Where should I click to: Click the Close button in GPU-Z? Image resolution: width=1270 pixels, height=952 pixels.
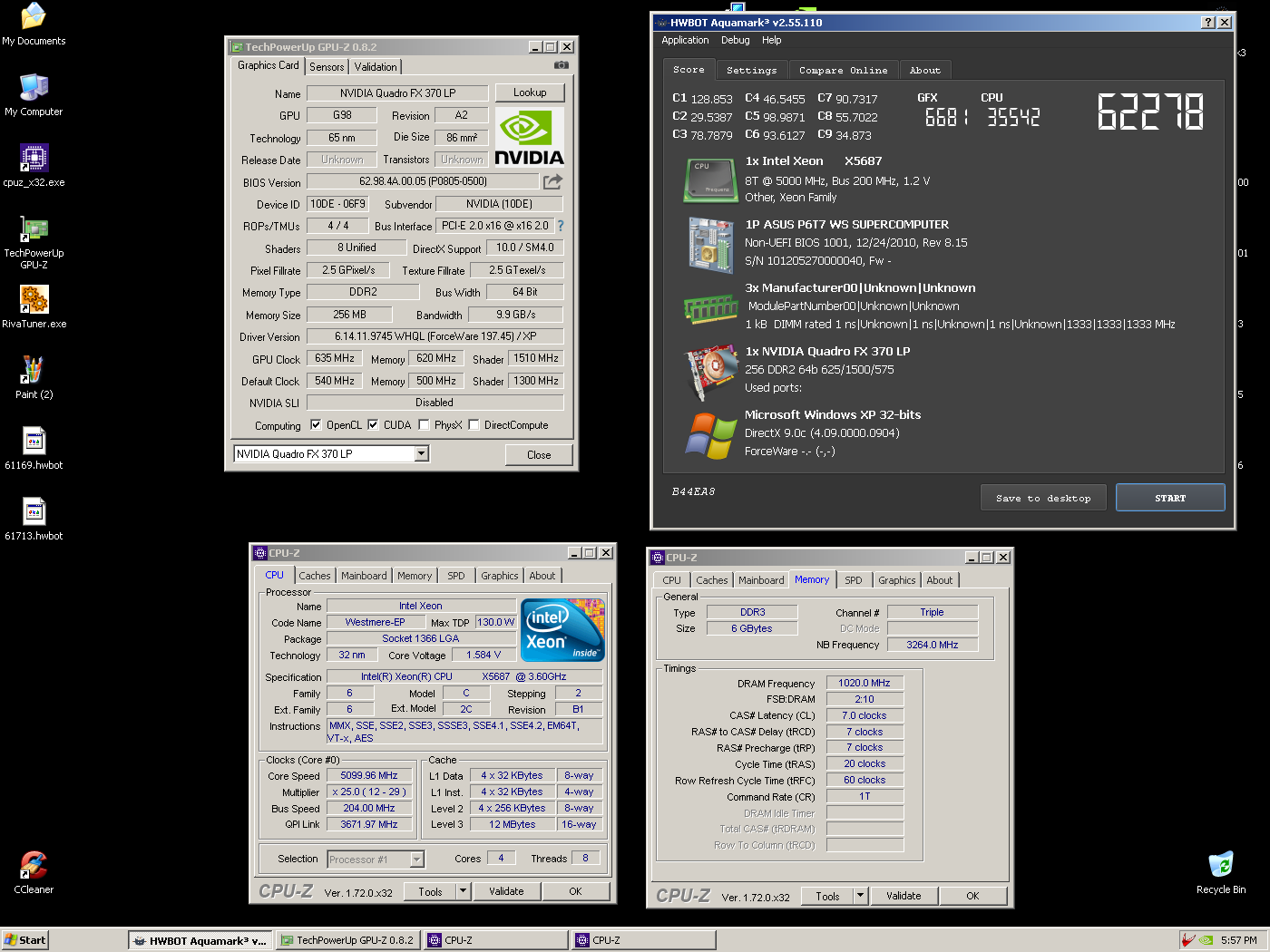[539, 454]
